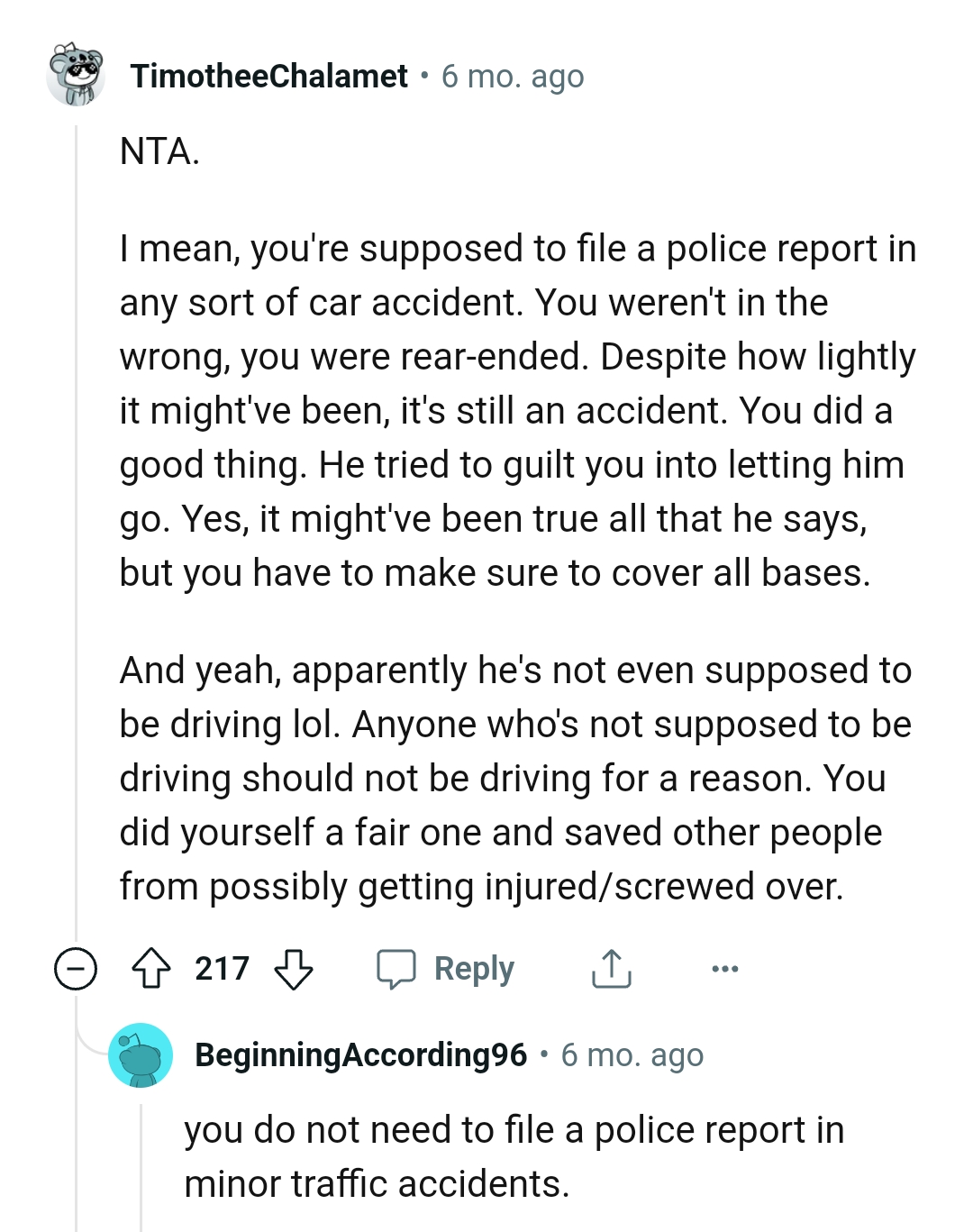973x1232 pixels.
Task: Open BeginningAccording96's profile from the username
Action: tap(359, 1056)
